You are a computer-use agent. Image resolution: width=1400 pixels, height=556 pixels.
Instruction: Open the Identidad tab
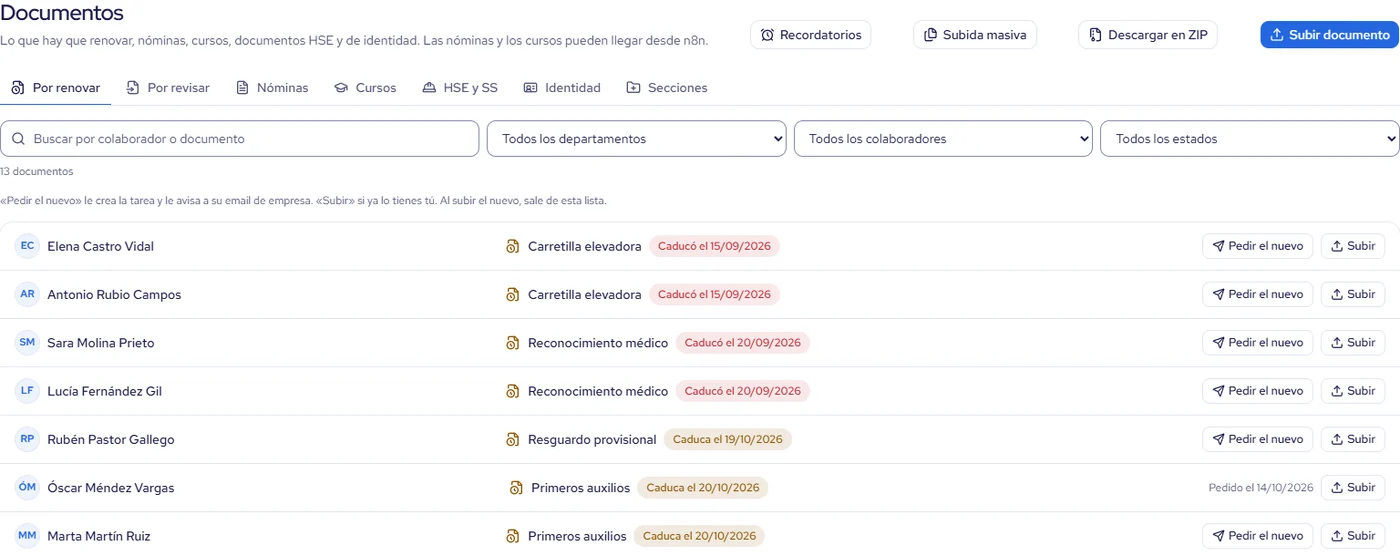pyautogui.click(x=562, y=88)
